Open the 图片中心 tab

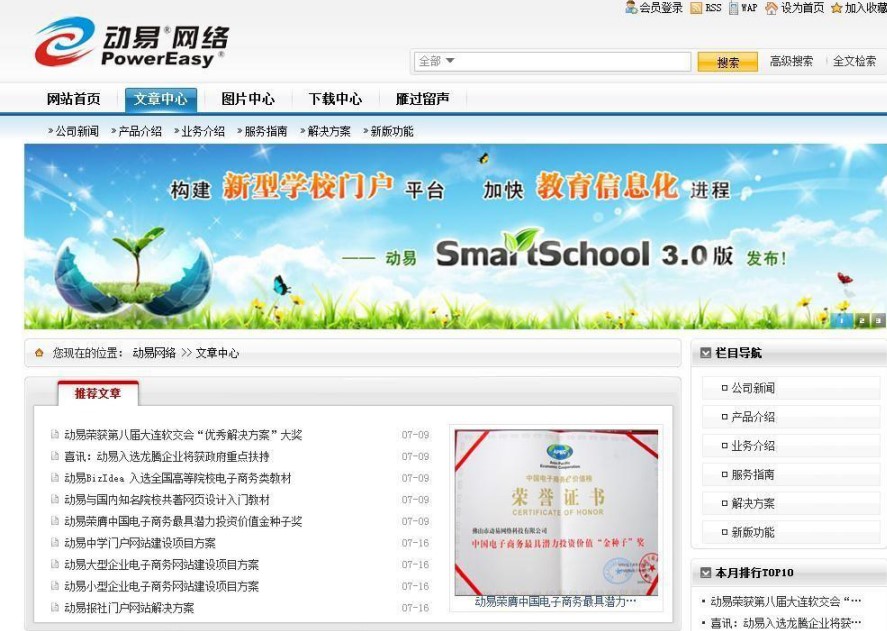tap(248, 99)
